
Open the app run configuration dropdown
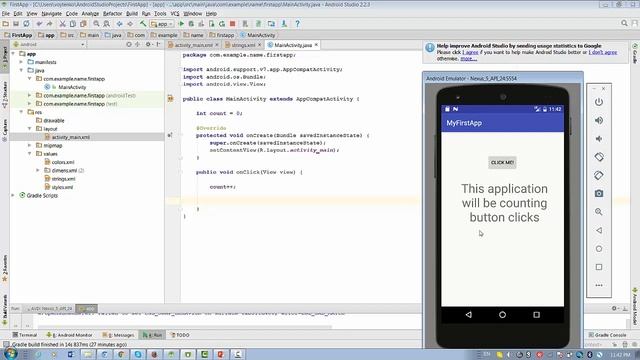click(x=162, y=24)
